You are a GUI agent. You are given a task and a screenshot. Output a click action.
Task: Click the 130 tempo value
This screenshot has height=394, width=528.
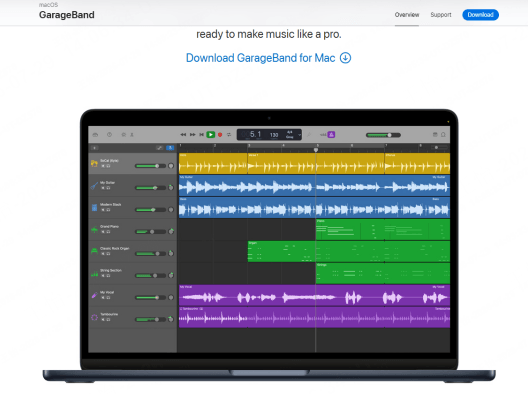tap(274, 135)
